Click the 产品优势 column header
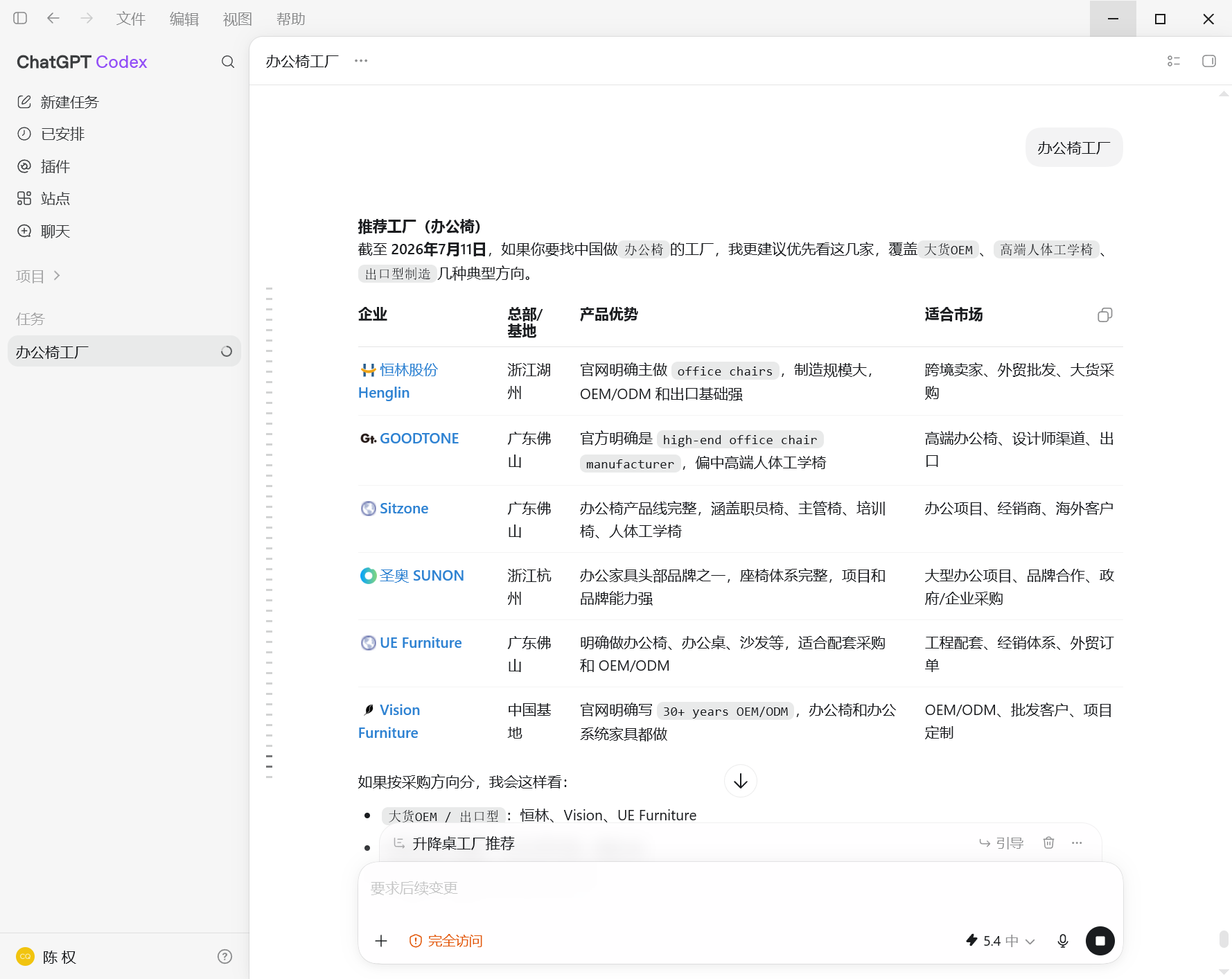The height and width of the screenshot is (979, 1232). (x=608, y=315)
